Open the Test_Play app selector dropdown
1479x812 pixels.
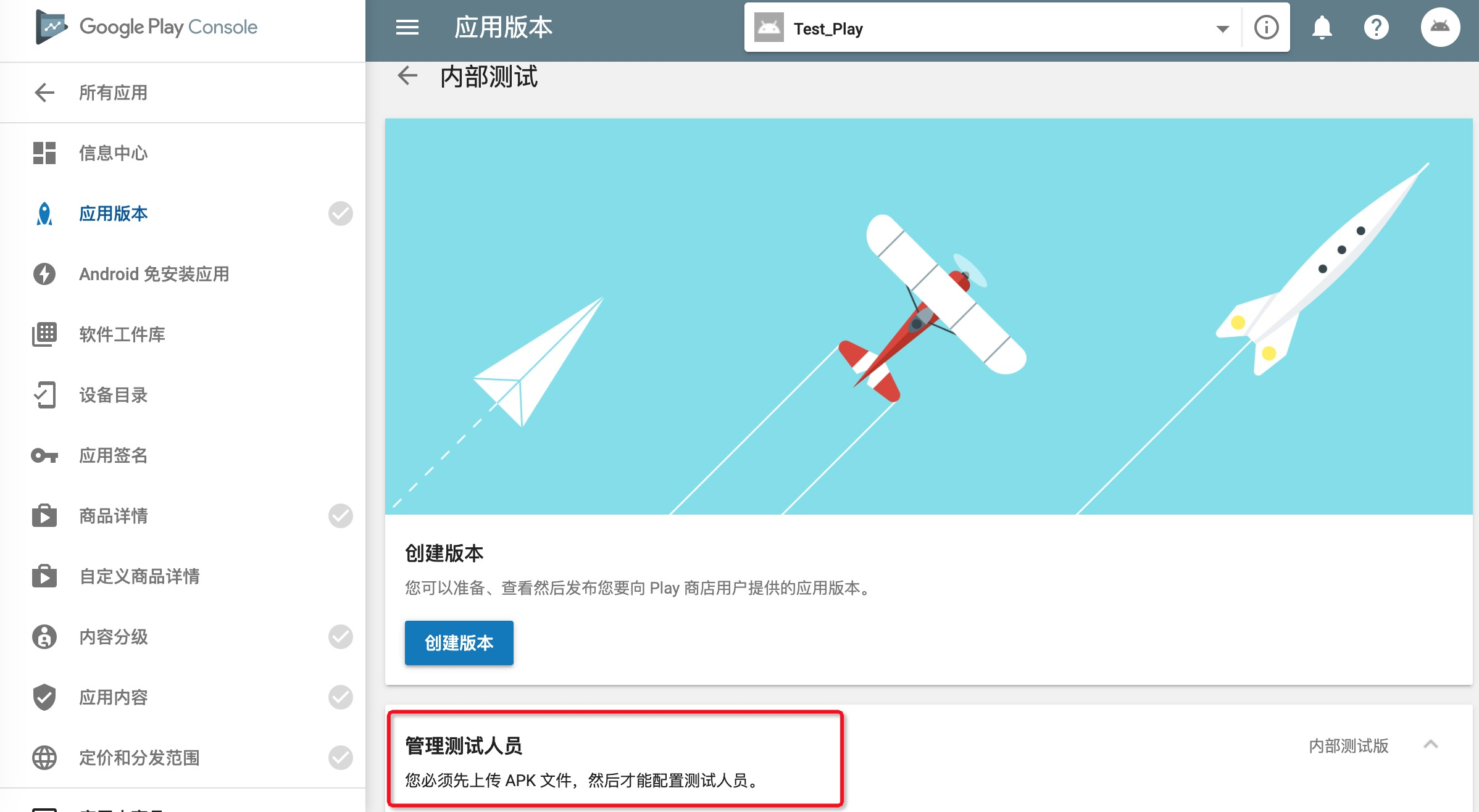(x=1222, y=28)
